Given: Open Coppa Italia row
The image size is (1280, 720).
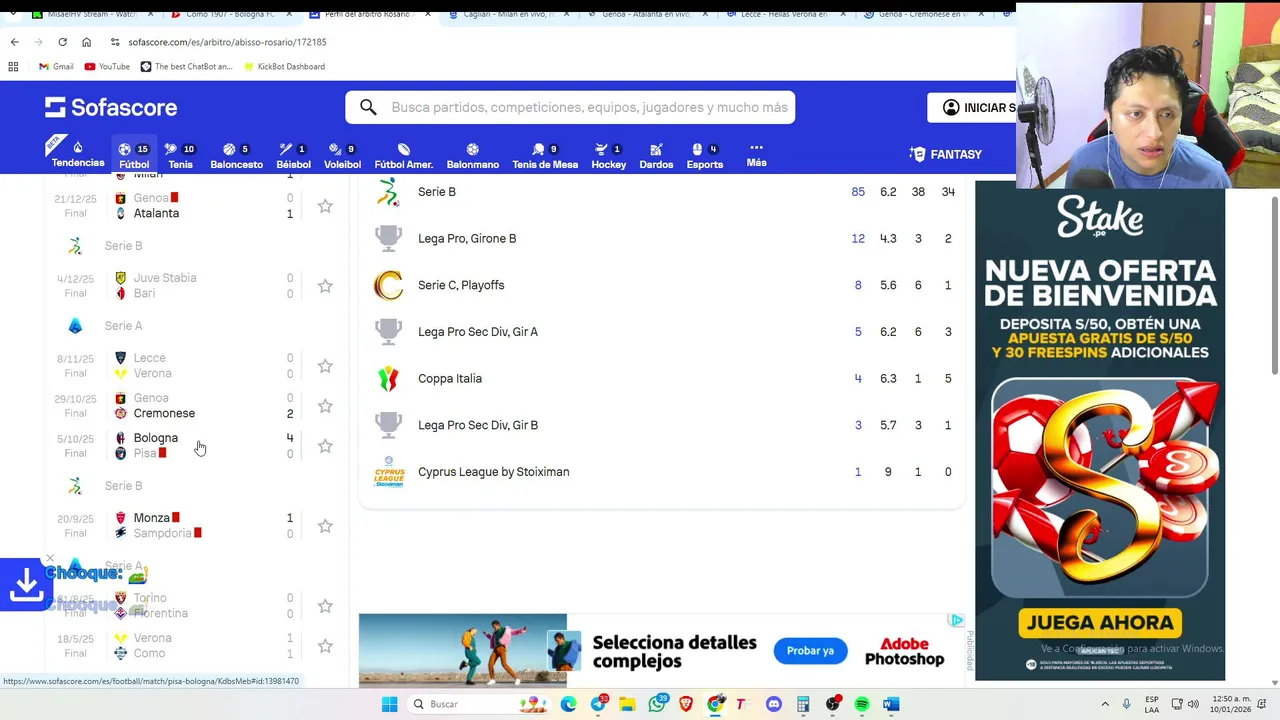Looking at the screenshot, I should point(662,379).
